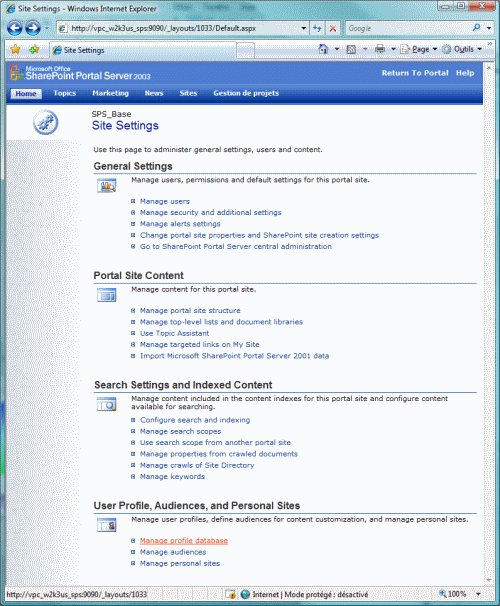Go to the Topics navigation tab
The image size is (500, 606).
pos(65,93)
